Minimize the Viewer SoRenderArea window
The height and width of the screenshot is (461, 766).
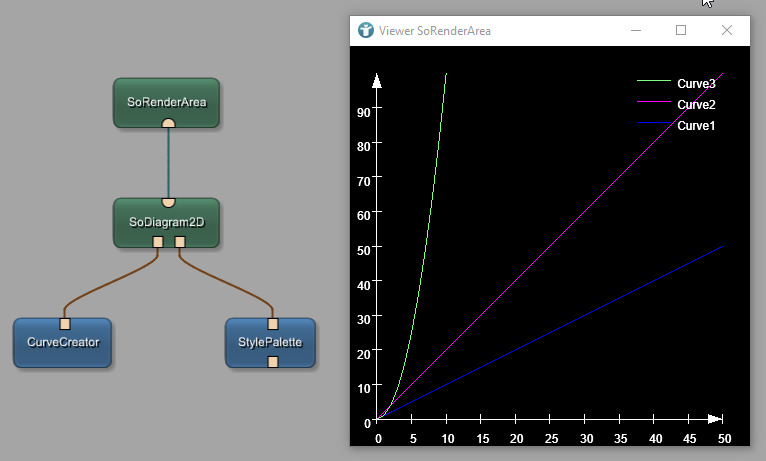pyautogui.click(x=636, y=30)
